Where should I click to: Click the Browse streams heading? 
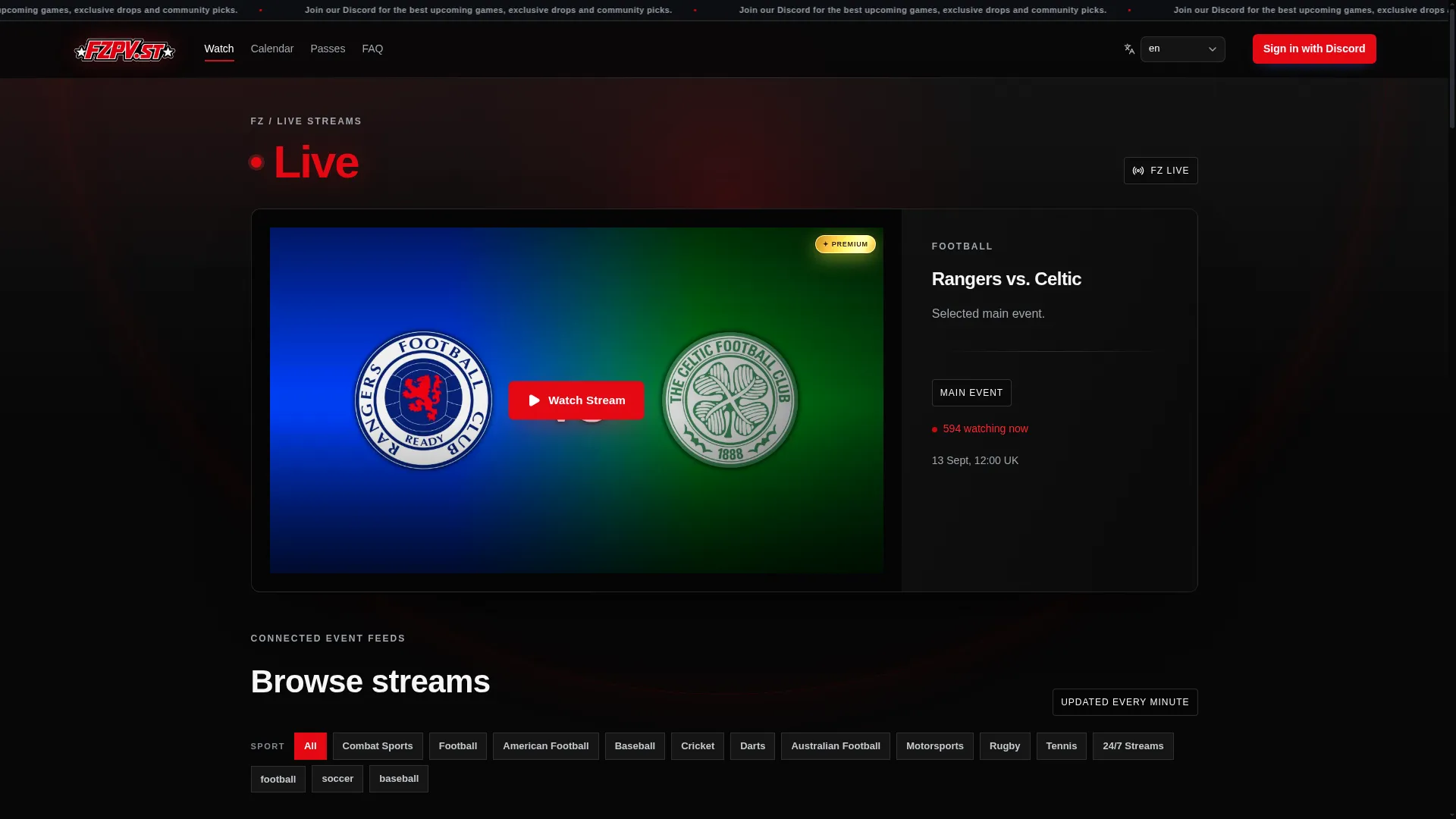370,682
